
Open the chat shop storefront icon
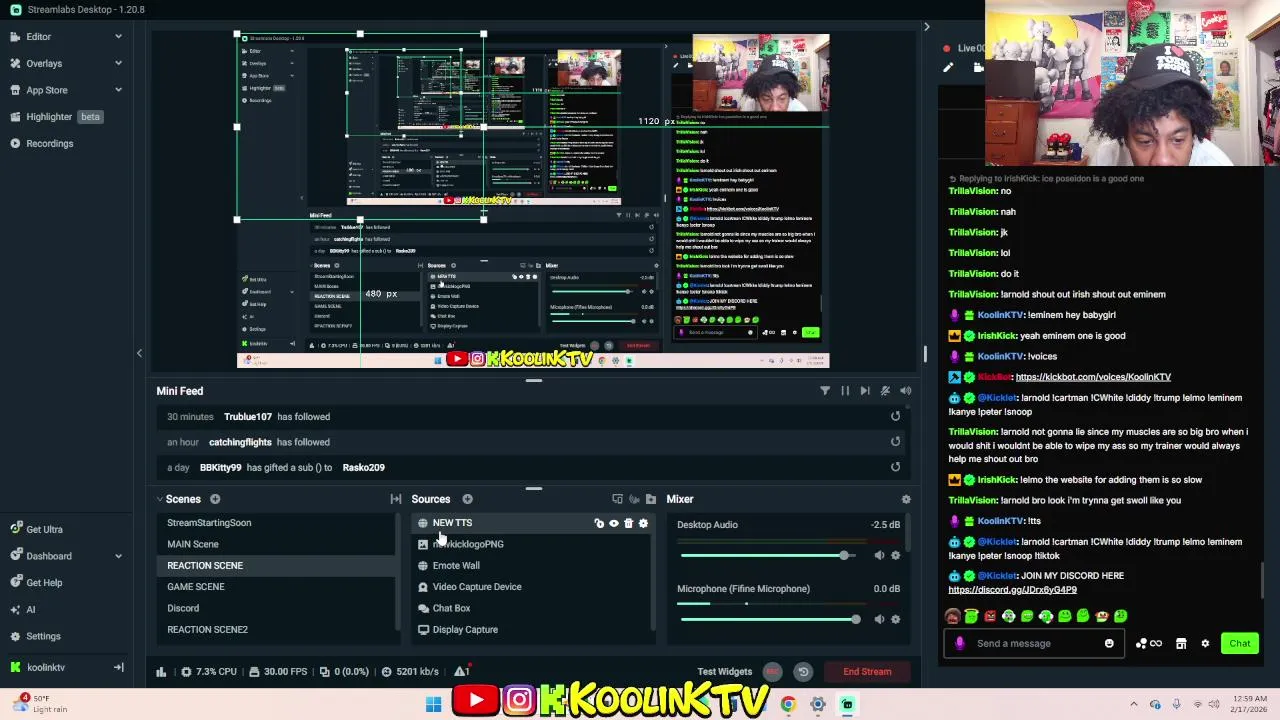point(1181,644)
